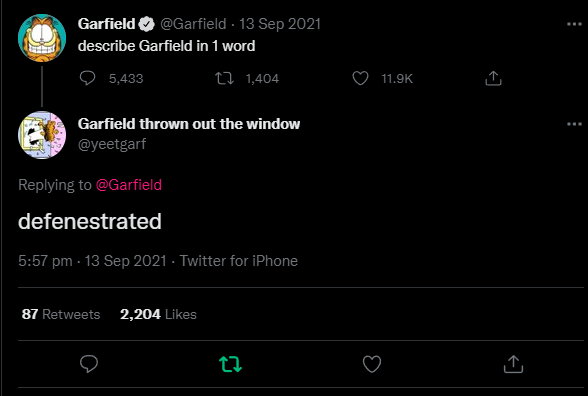Viewport: 588px width, 396px height.
Task: Click the Twitter for iPhone source label
Action: point(238,261)
